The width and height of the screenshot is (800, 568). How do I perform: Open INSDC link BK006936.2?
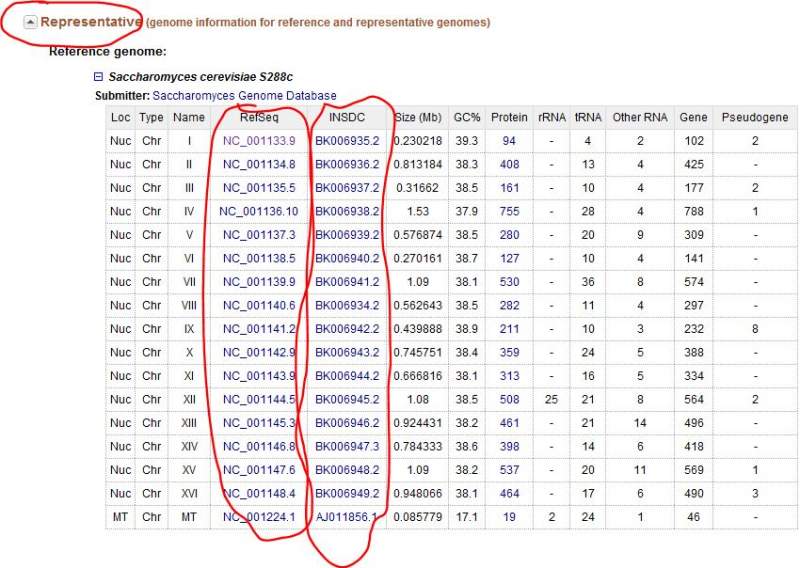(x=347, y=164)
